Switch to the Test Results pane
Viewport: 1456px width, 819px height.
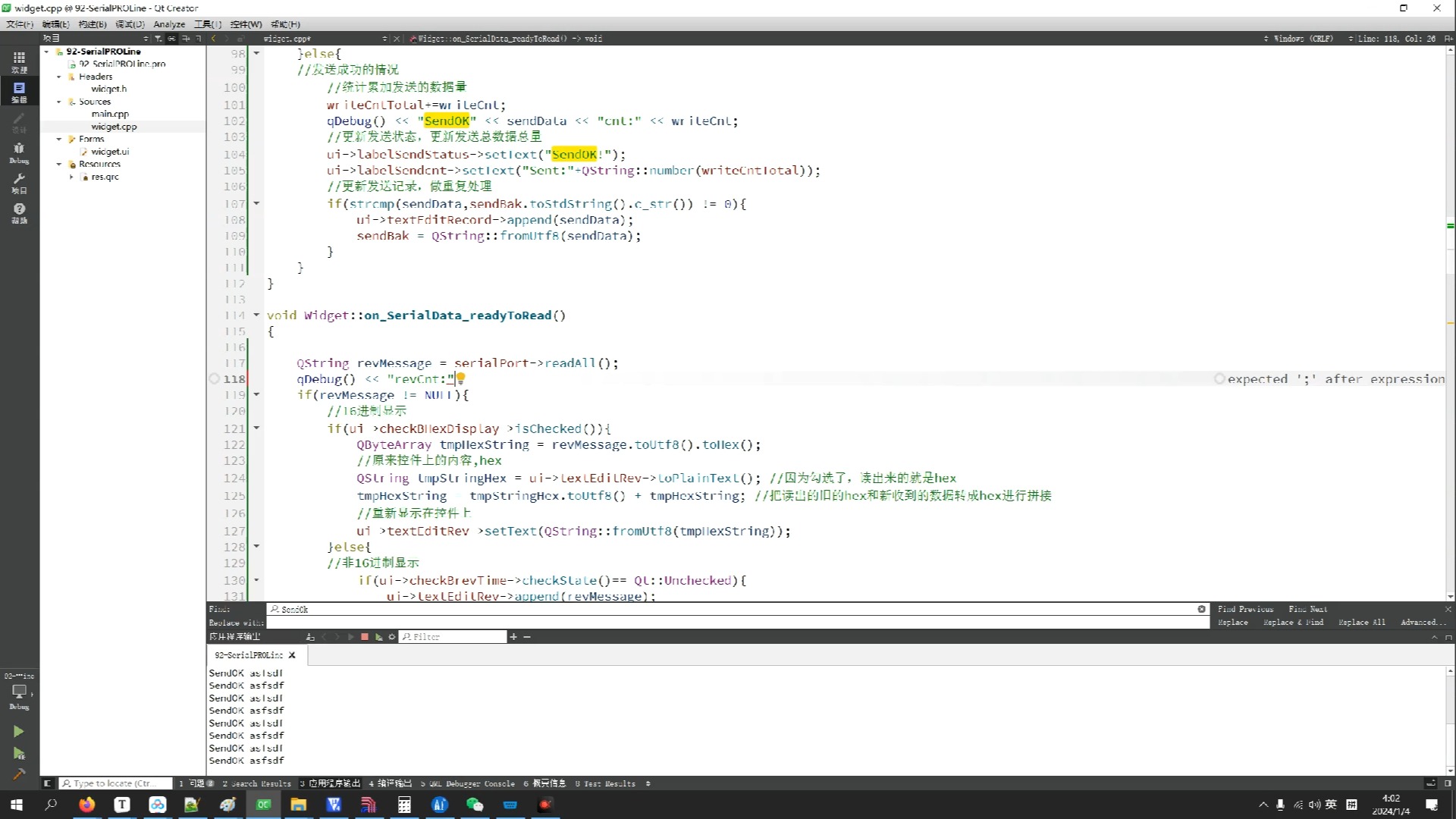[x=606, y=783]
